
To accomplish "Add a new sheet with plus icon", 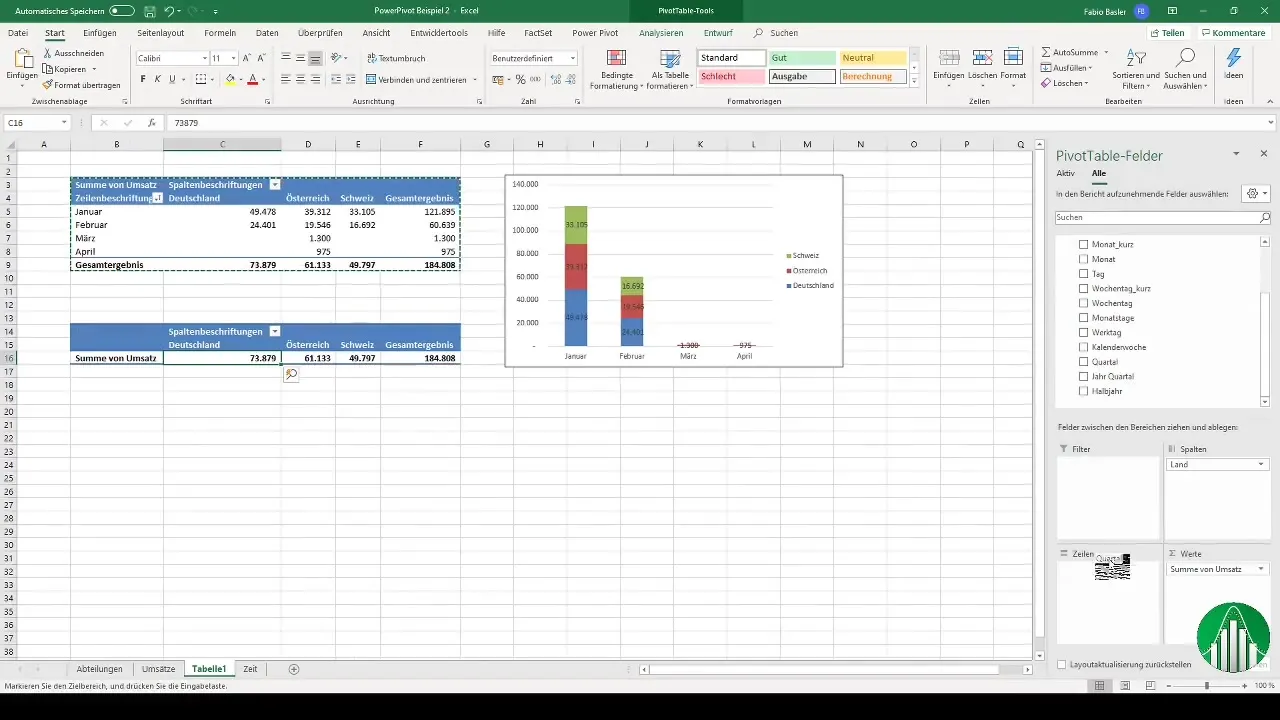I will click(x=293, y=668).
